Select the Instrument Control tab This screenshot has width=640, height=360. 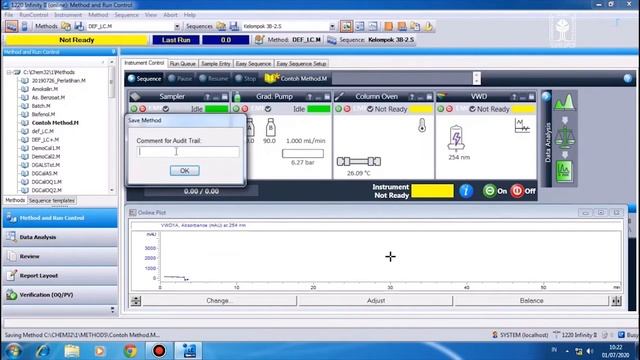[x=144, y=63]
